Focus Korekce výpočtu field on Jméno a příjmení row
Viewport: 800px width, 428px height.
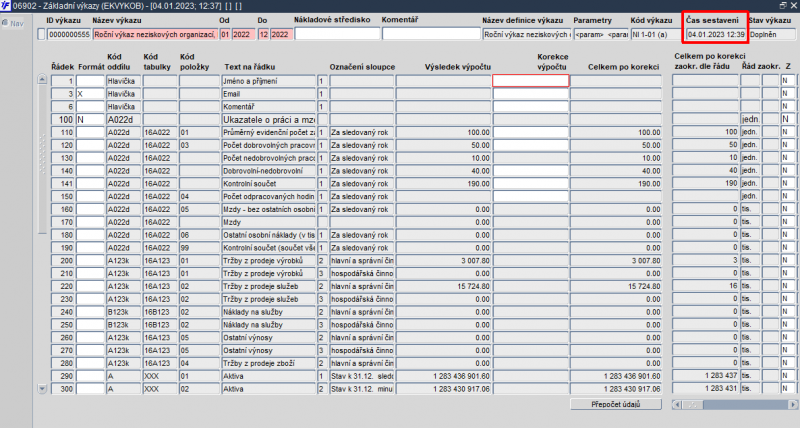(531, 81)
